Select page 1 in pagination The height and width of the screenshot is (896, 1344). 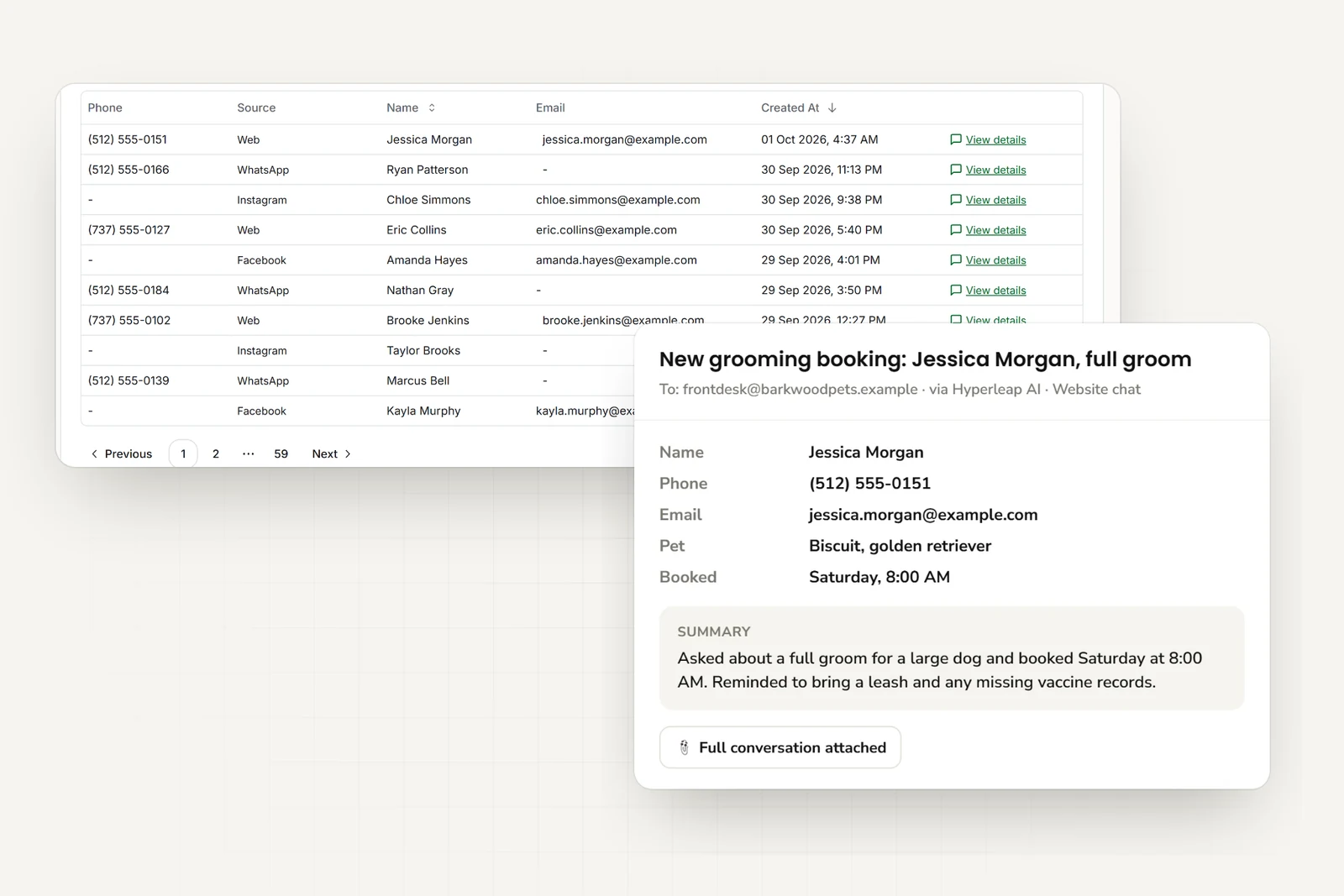(x=183, y=453)
